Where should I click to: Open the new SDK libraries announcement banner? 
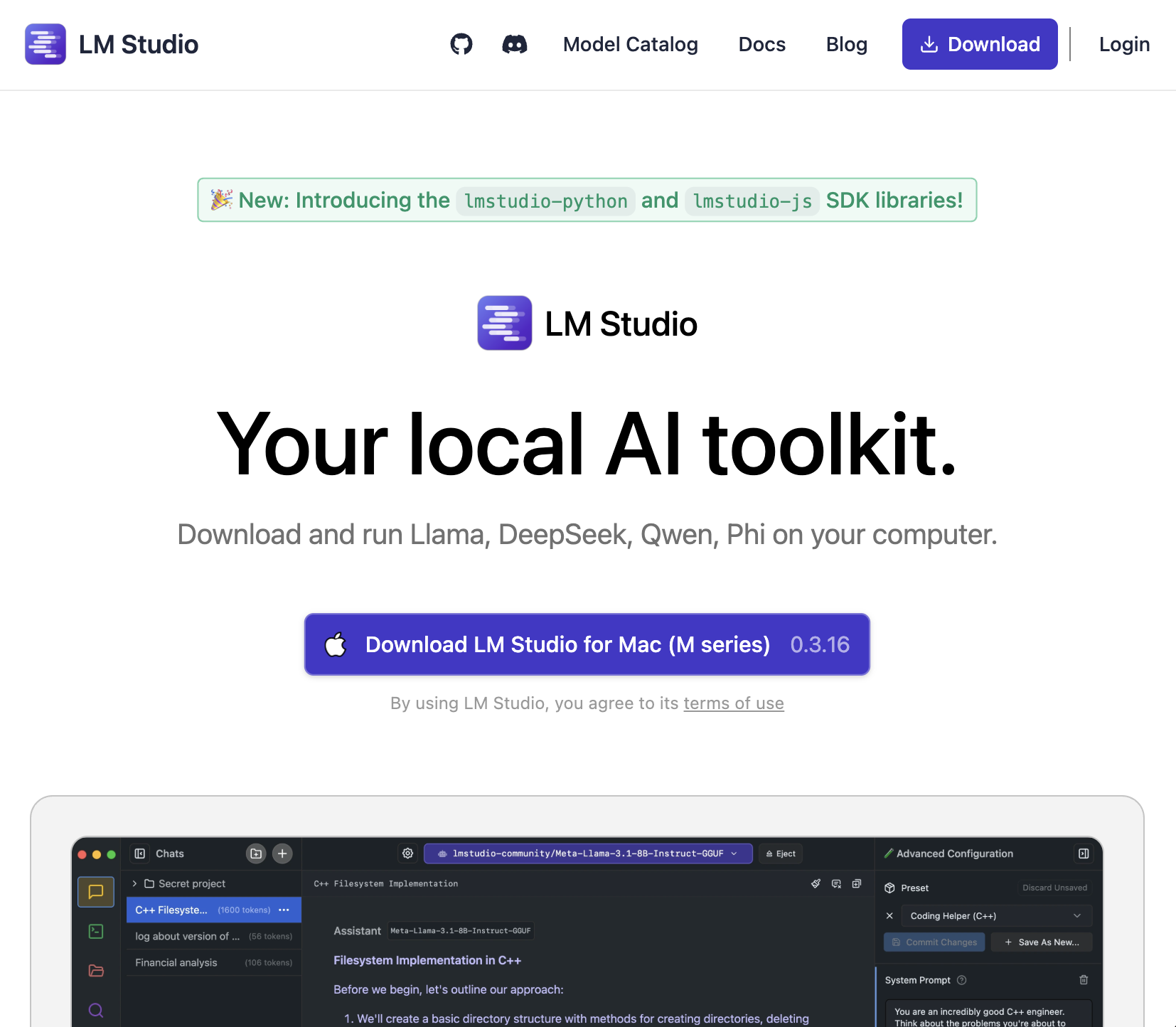[587, 200]
